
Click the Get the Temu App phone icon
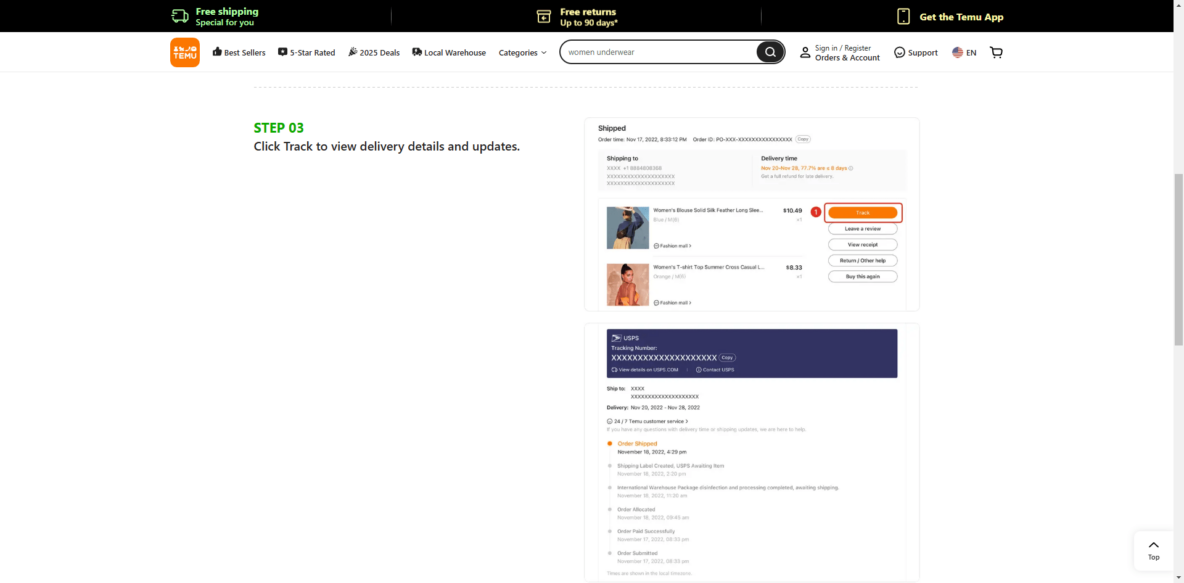tap(903, 16)
